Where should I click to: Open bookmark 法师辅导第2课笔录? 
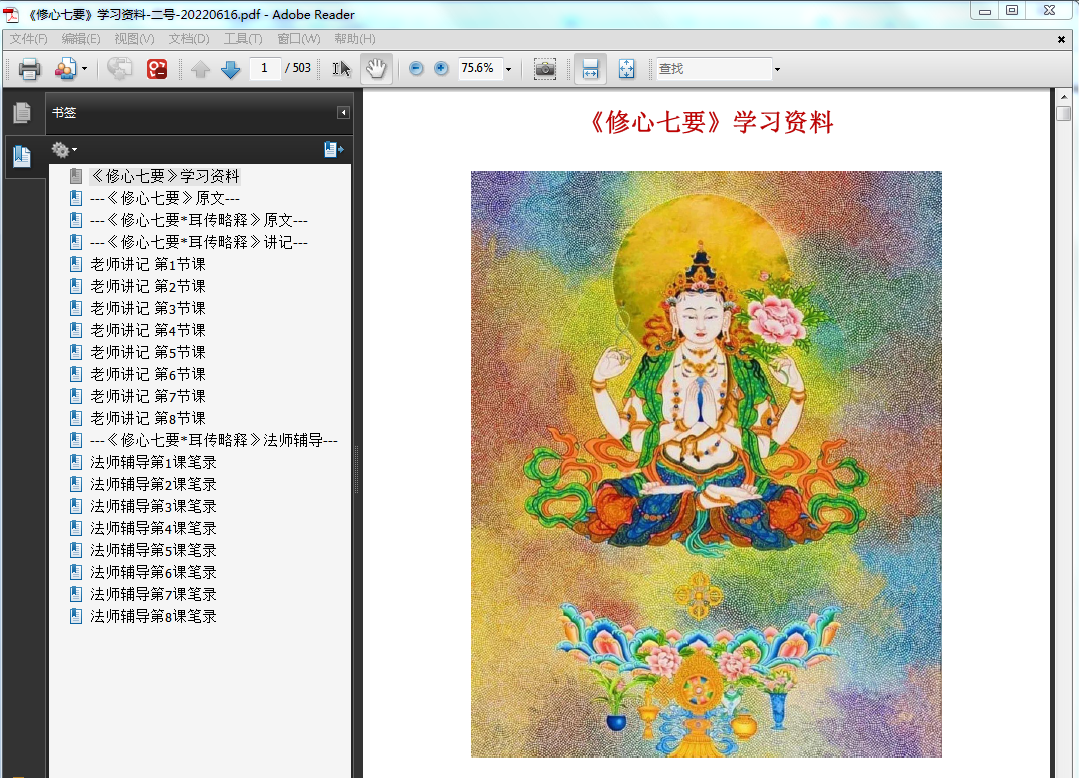153,484
